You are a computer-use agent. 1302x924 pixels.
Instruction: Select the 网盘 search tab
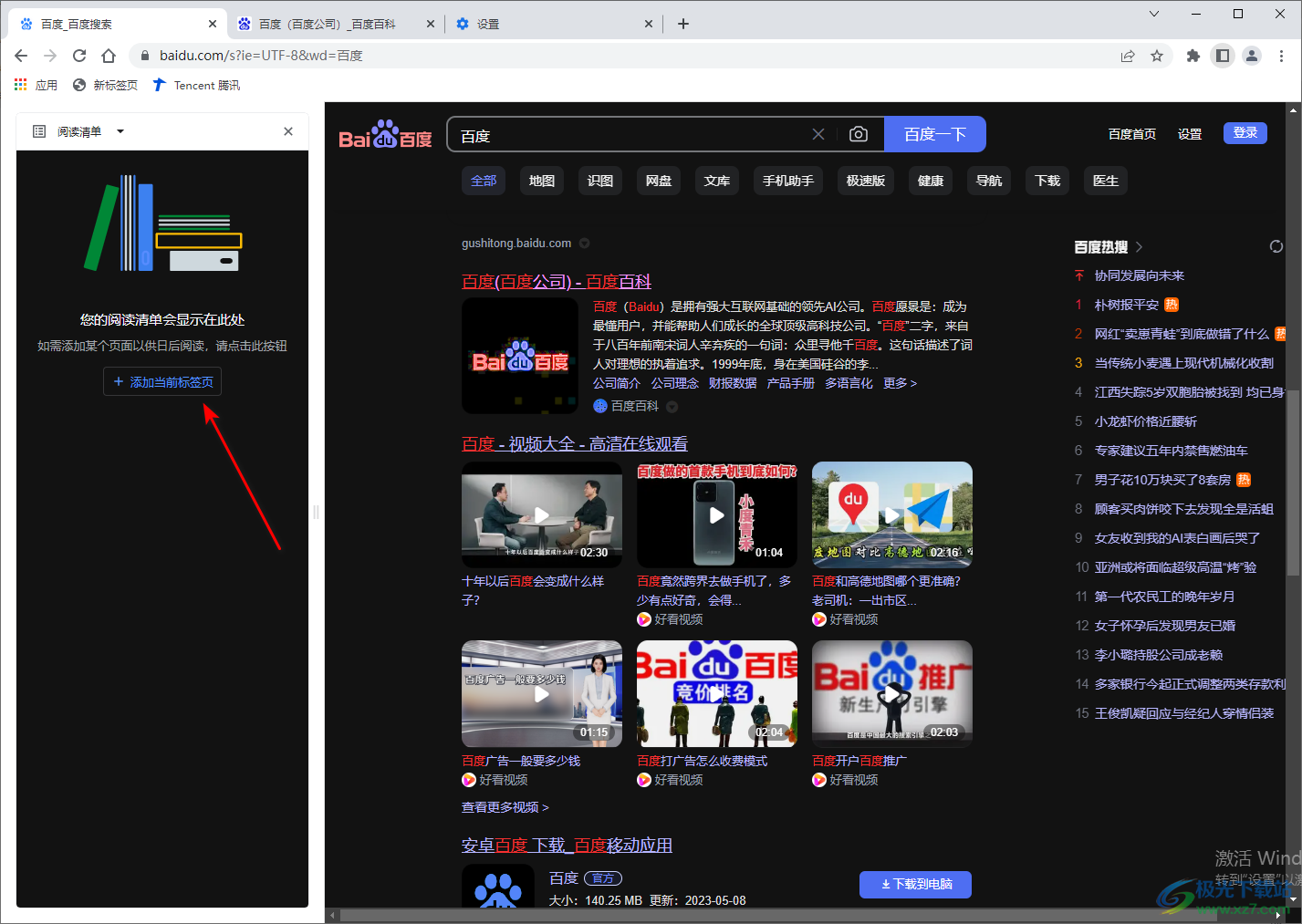coord(659,181)
